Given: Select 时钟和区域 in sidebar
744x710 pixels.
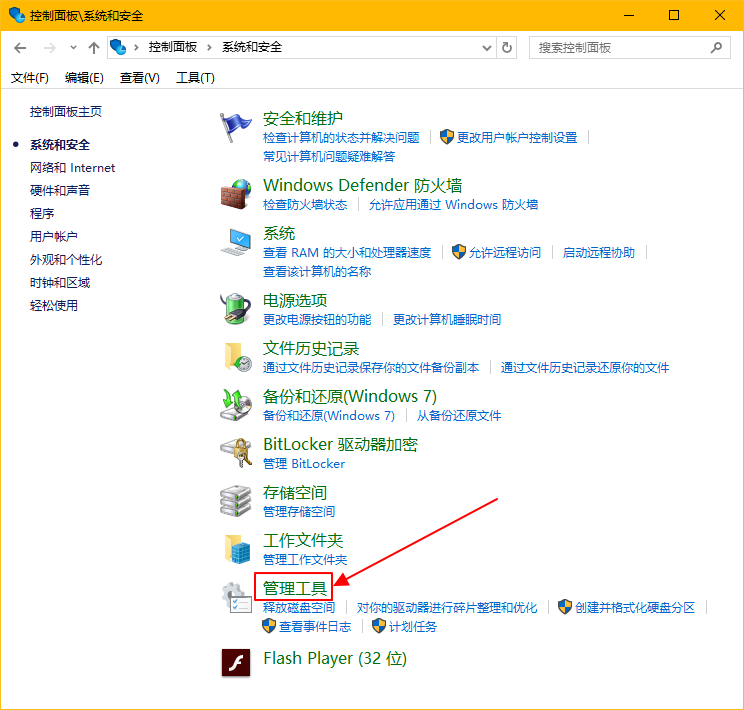Looking at the screenshot, I should (60, 283).
